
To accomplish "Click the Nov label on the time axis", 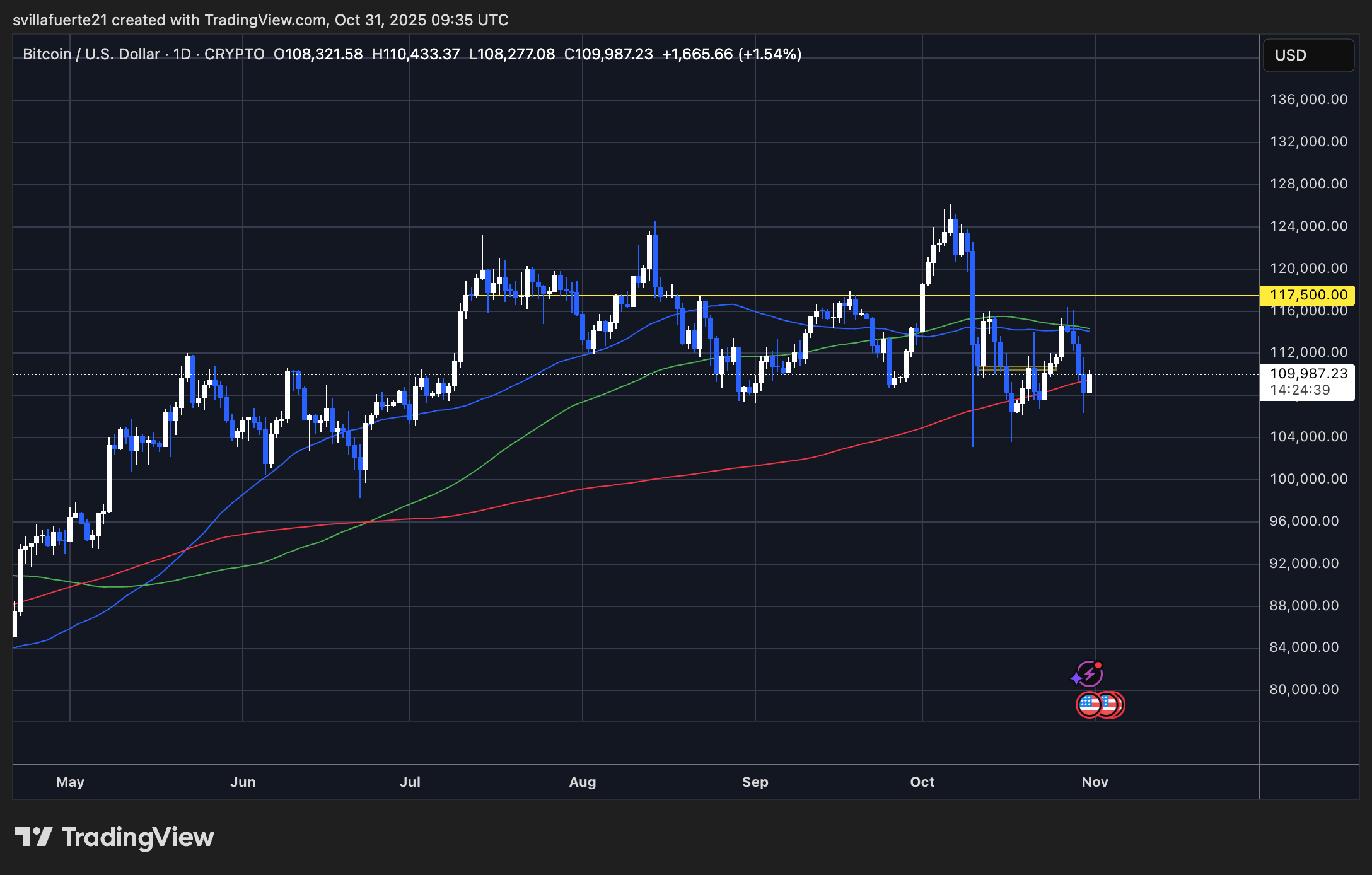I will [1095, 782].
